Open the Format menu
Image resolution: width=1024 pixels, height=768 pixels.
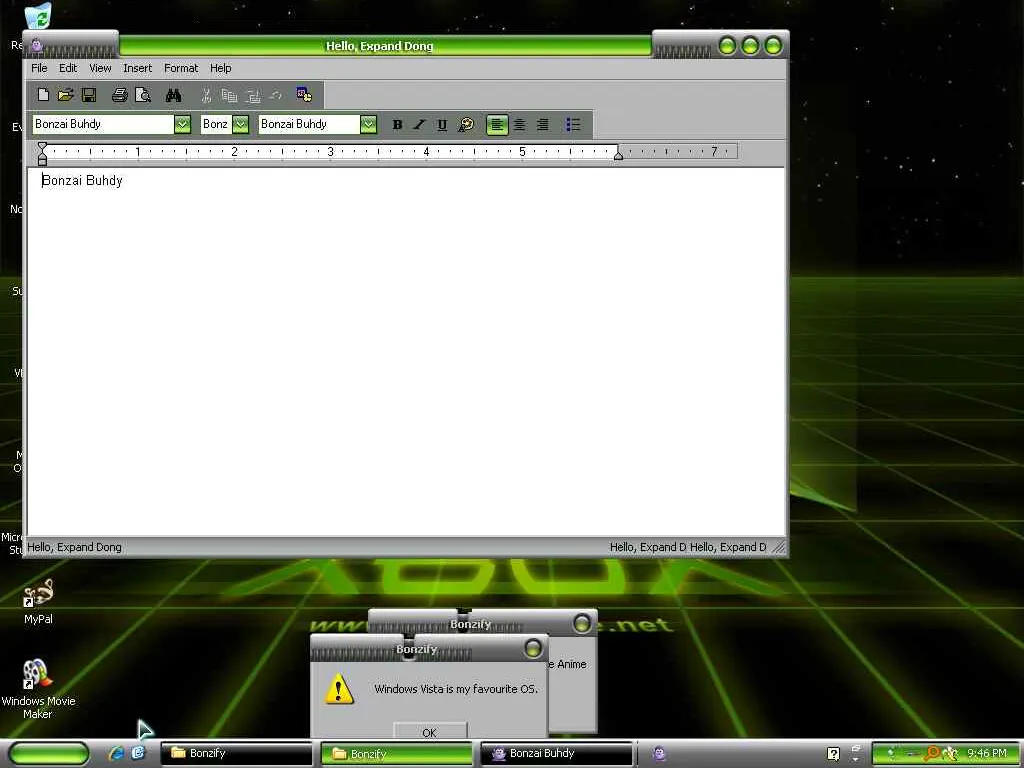point(181,68)
